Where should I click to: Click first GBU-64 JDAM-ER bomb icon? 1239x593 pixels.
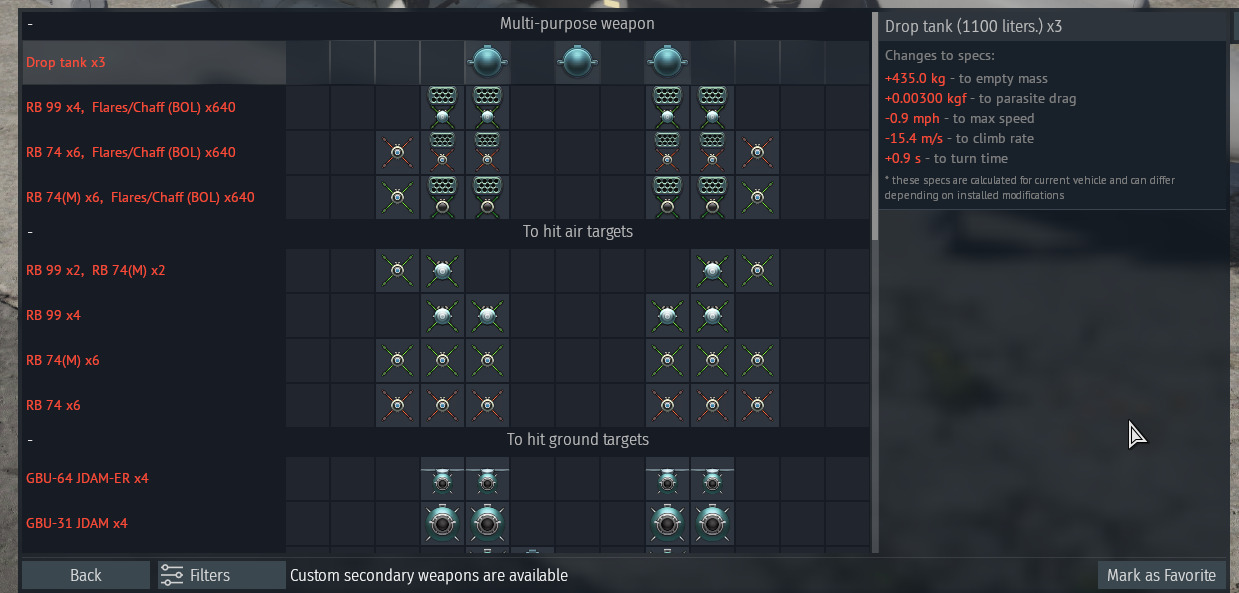[442, 481]
